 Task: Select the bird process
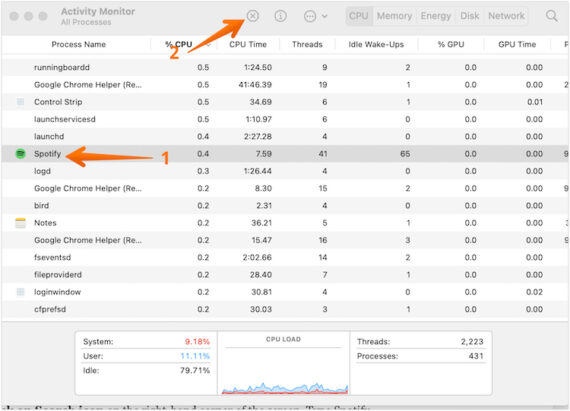tap(41, 205)
